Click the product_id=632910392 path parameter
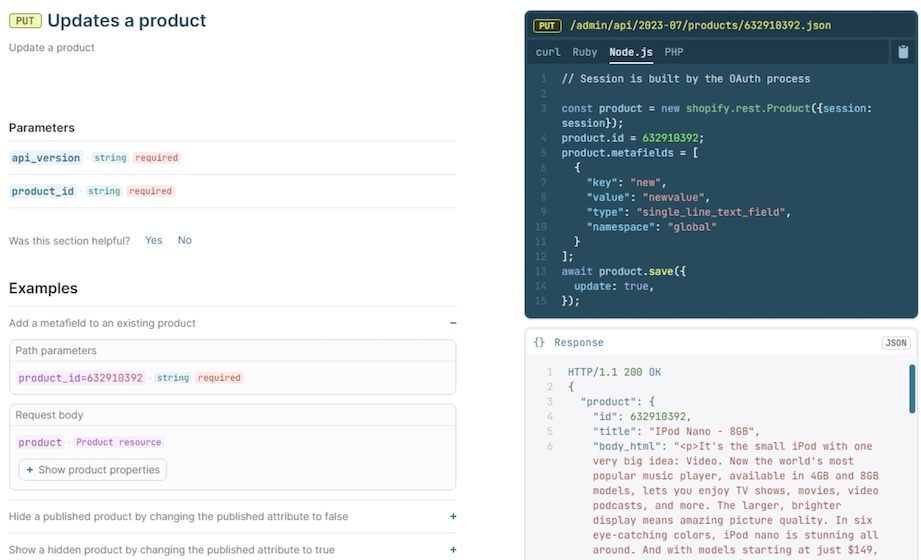The width and height of the screenshot is (921, 560). [x=80, y=378]
